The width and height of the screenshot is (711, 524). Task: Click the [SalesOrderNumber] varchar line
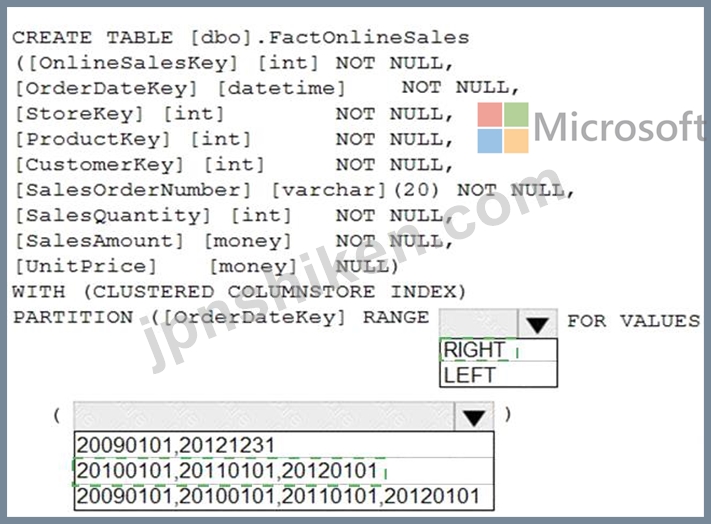coord(295,190)
